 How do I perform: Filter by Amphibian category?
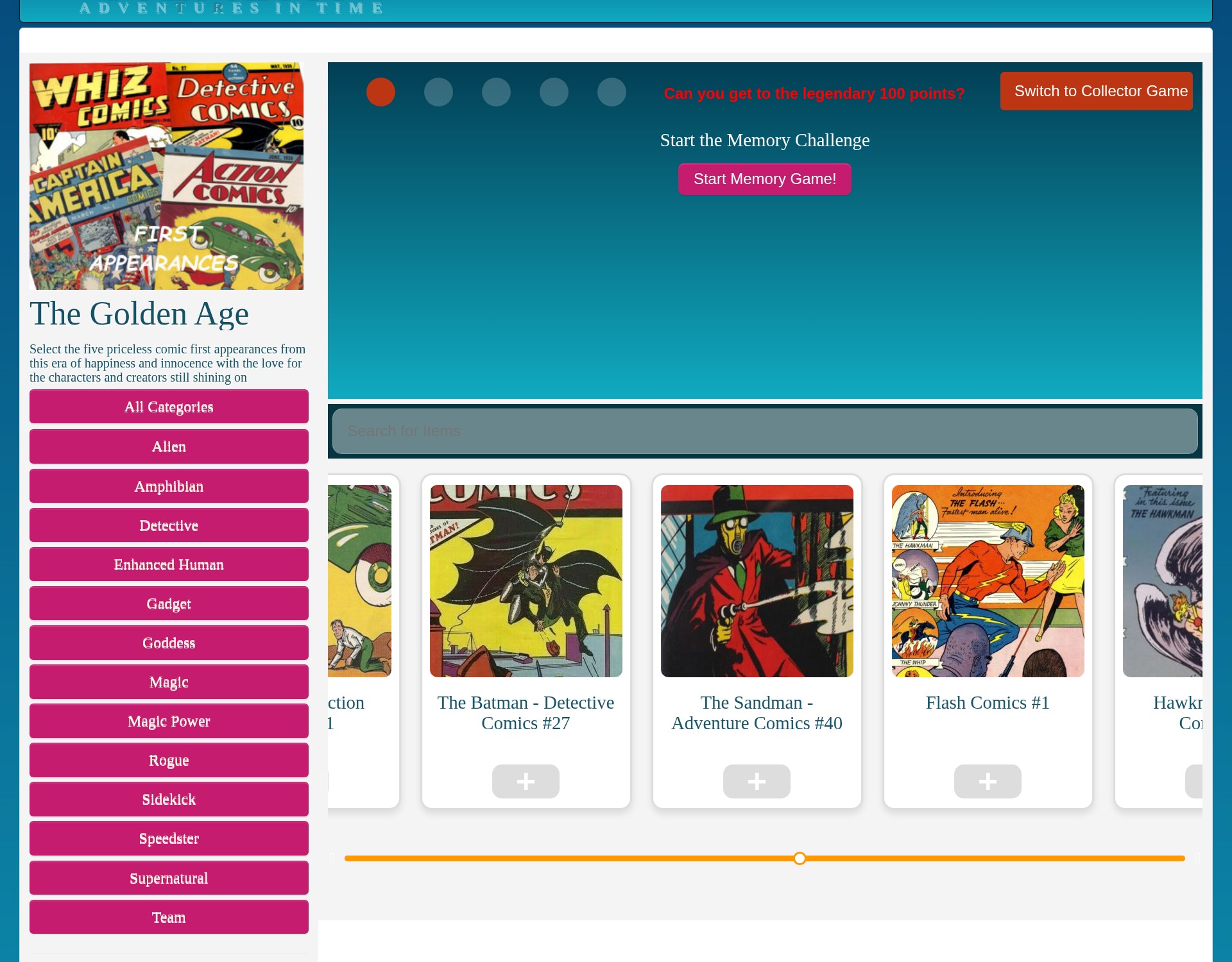pos(169,486)
